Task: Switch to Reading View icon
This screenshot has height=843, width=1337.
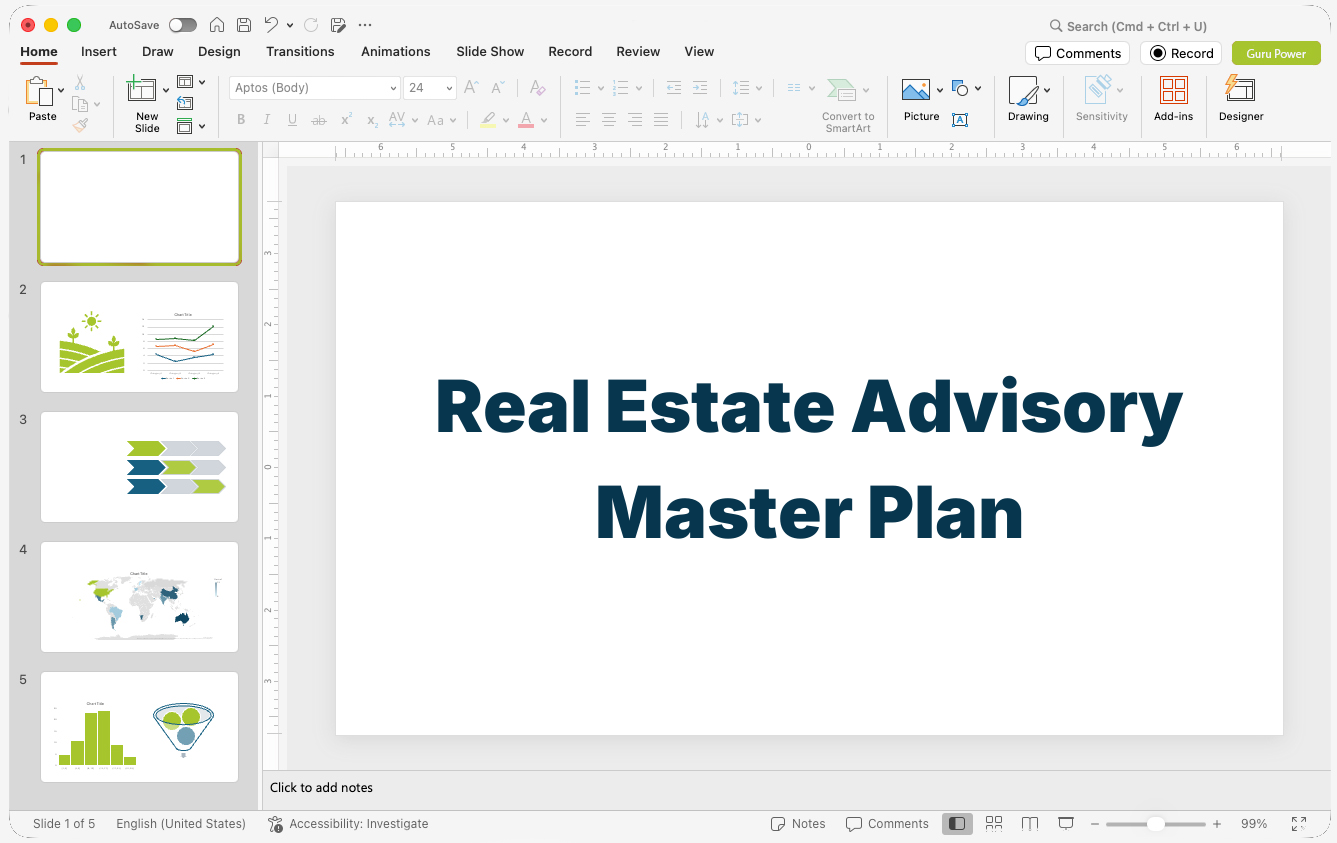Action: click(x=1030, y=824)
